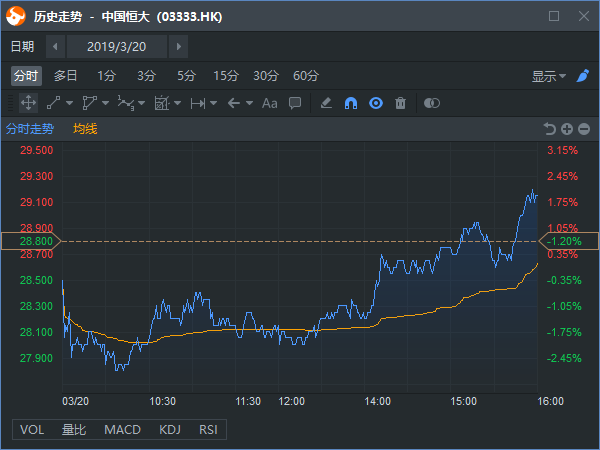
Task: Click the MACD indicator button
Action: pyautogui.click(x=123, y=430)
